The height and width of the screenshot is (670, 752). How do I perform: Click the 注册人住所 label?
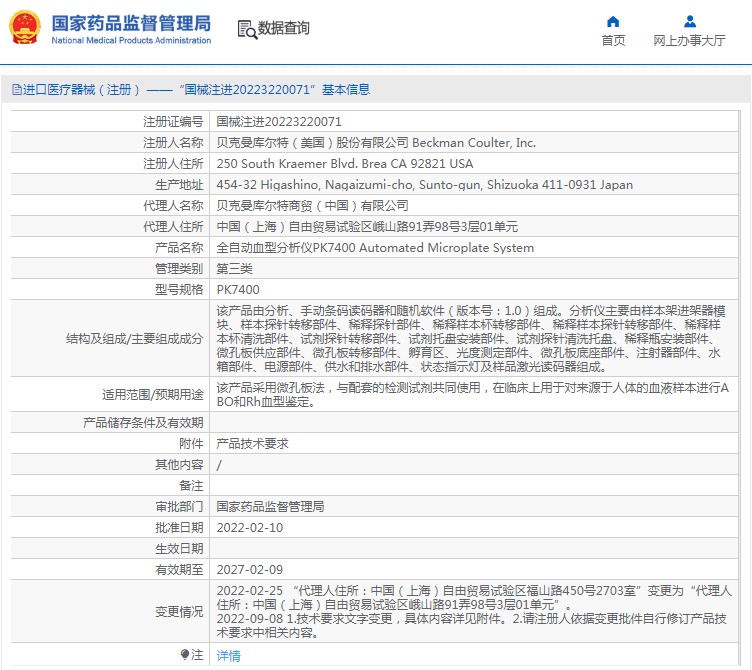173,164
